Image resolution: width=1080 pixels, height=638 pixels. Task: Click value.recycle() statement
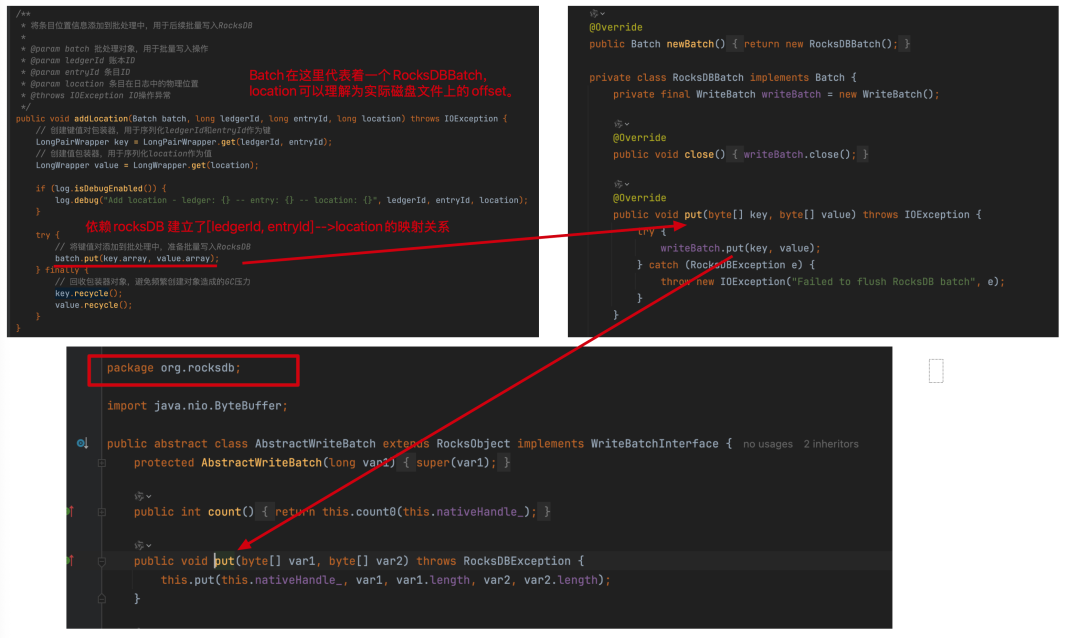pyautogui.click(x=94, y=305)
